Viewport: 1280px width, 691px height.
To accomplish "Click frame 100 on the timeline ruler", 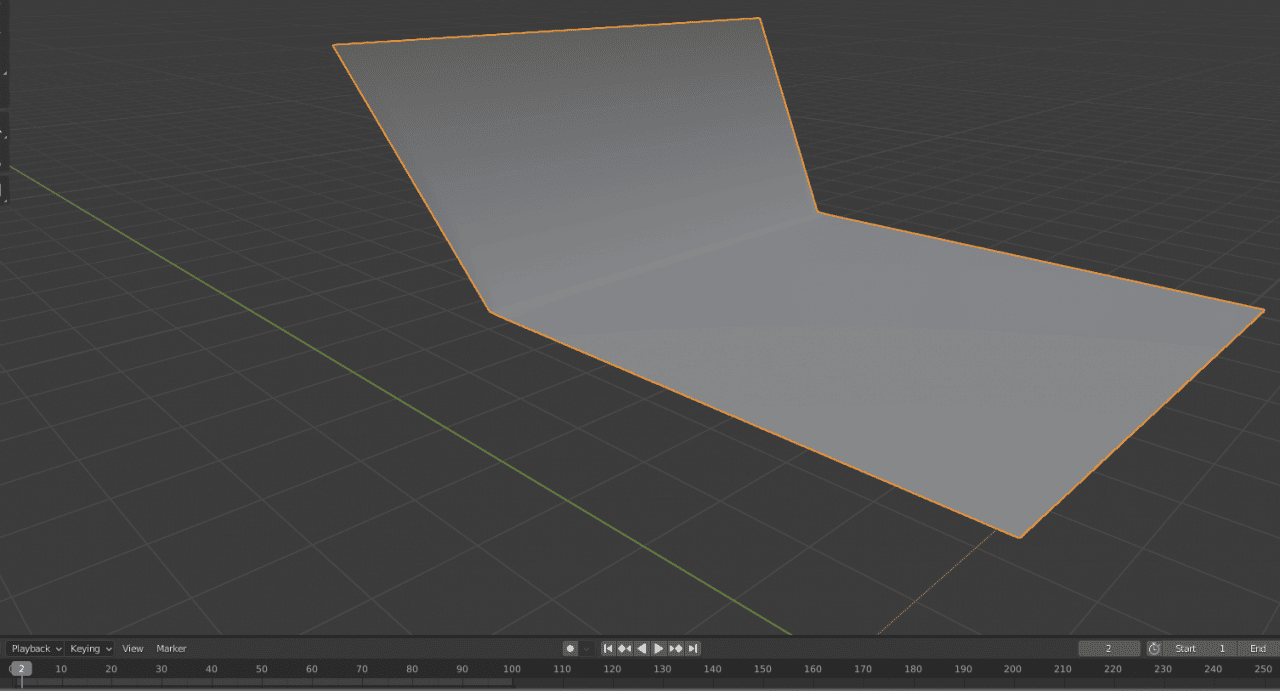I will [512, 669].
